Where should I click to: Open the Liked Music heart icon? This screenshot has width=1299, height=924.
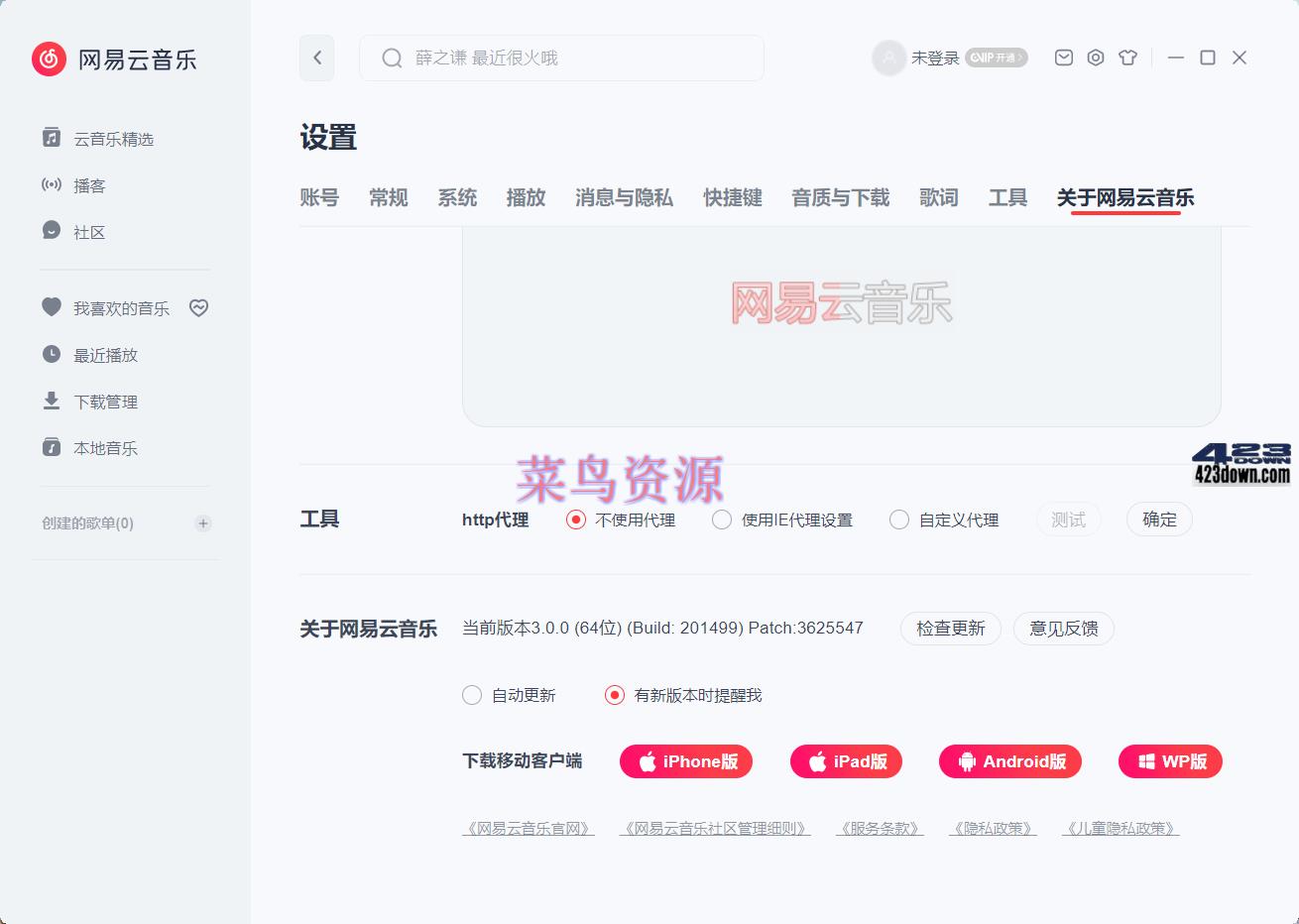pos(198,307)
